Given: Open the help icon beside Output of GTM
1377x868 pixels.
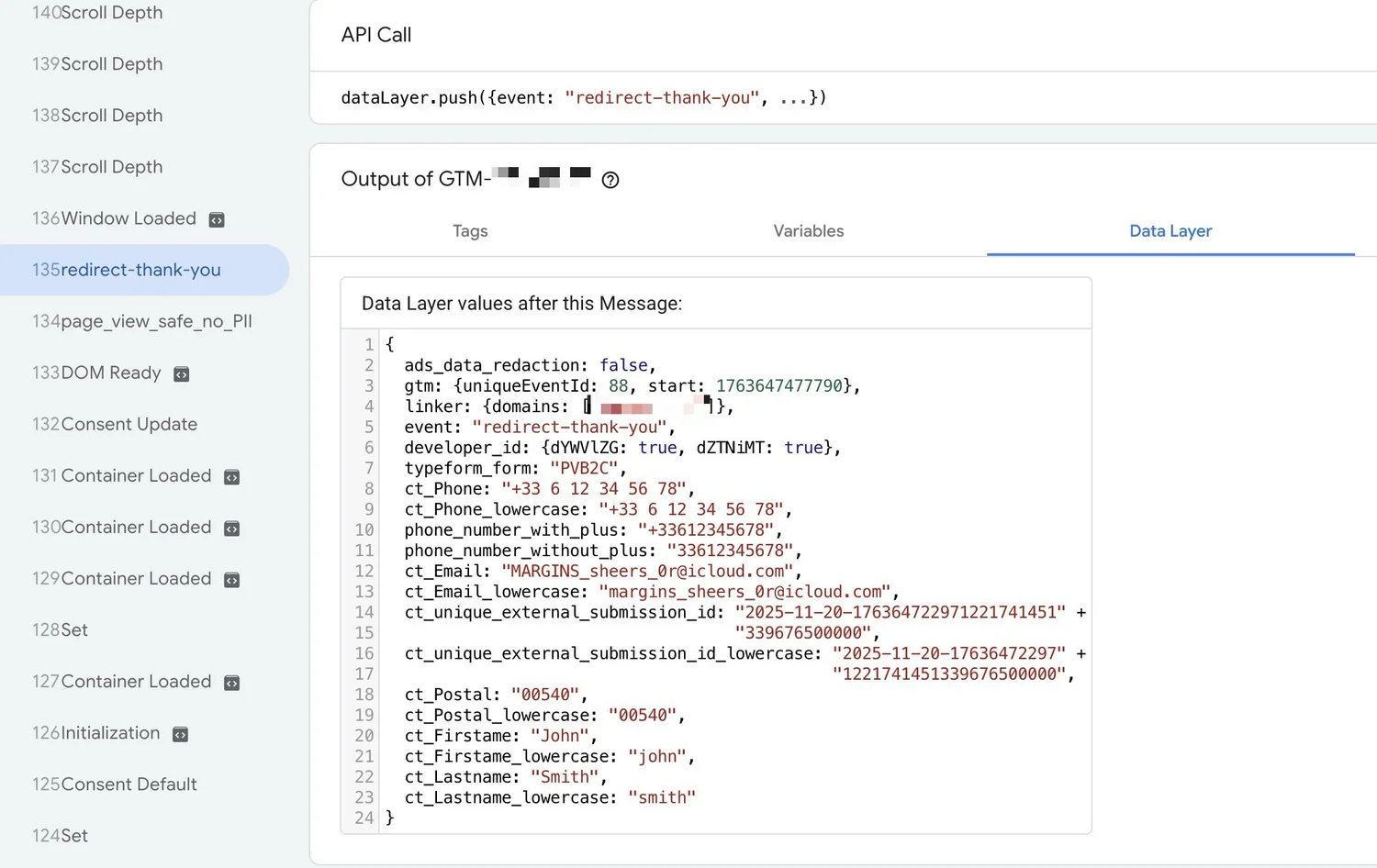Looking at the screenshot, I should point(610,180).
